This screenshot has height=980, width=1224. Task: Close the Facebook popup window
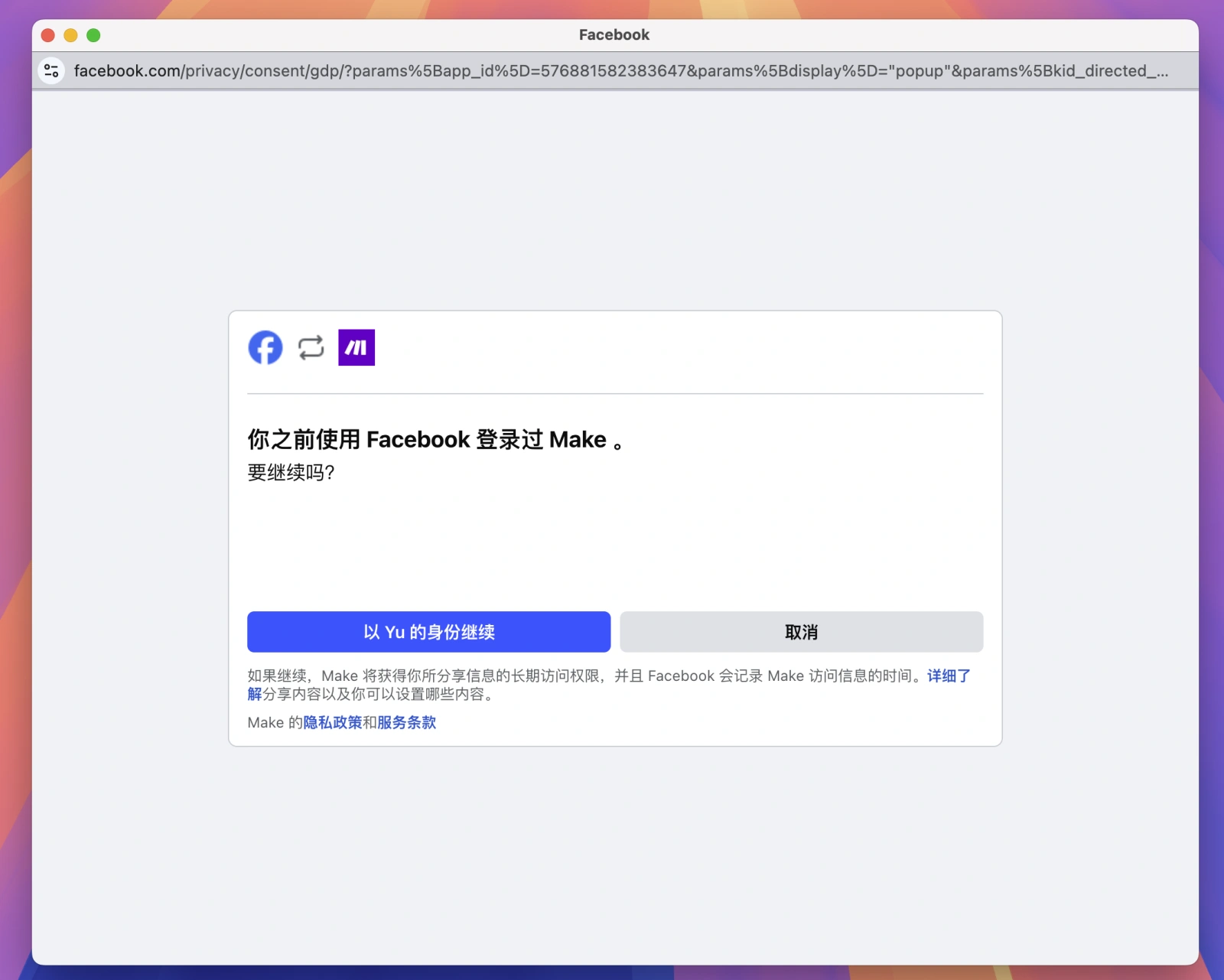pos(48,35)
